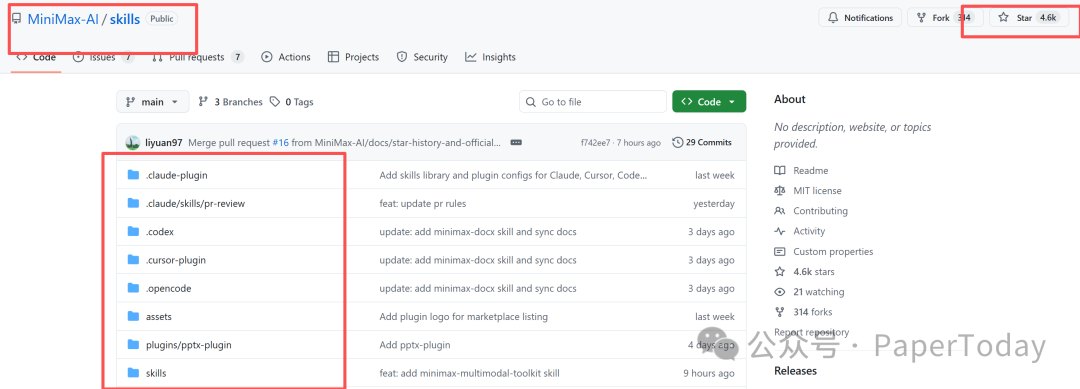Viewport: 1080px width, 389px height.
Task: Focus the Go to file search field
Action: pos(593,102)
